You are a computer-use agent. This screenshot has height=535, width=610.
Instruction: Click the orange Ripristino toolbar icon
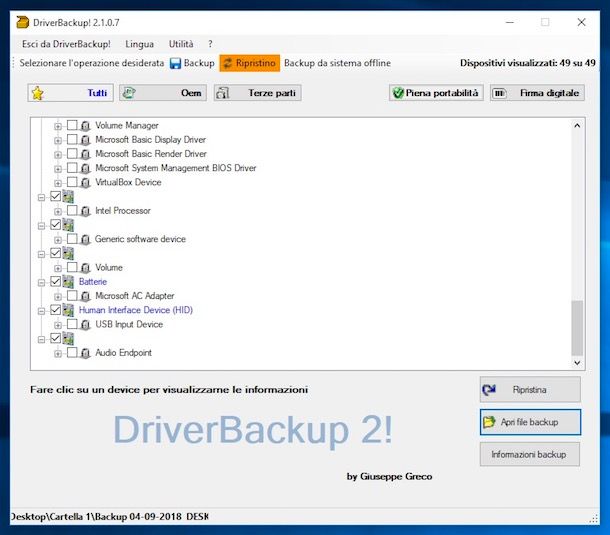click(228, 63)
